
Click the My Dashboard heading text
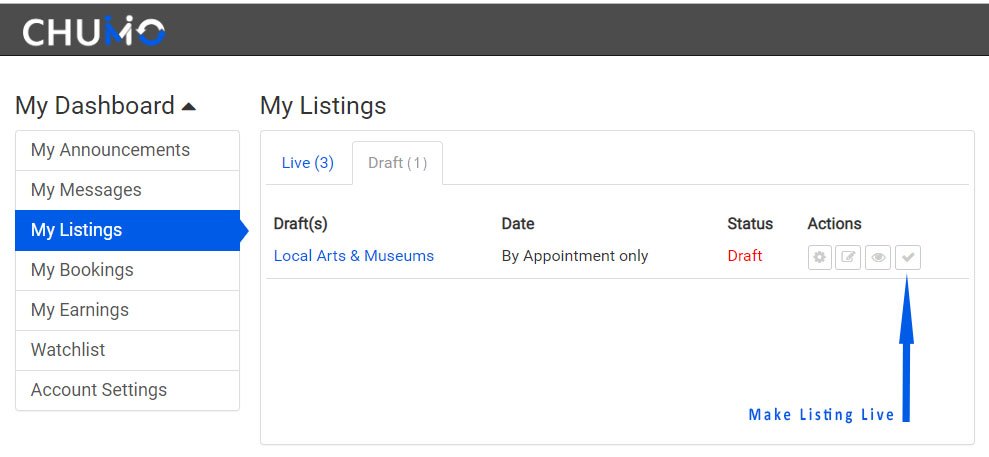point(95,105)
